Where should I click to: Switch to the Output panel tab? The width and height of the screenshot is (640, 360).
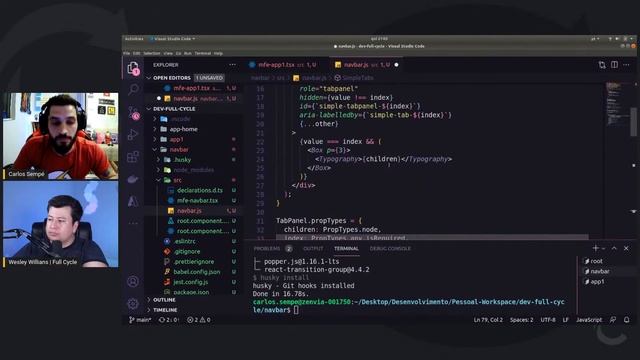(313, 249)
